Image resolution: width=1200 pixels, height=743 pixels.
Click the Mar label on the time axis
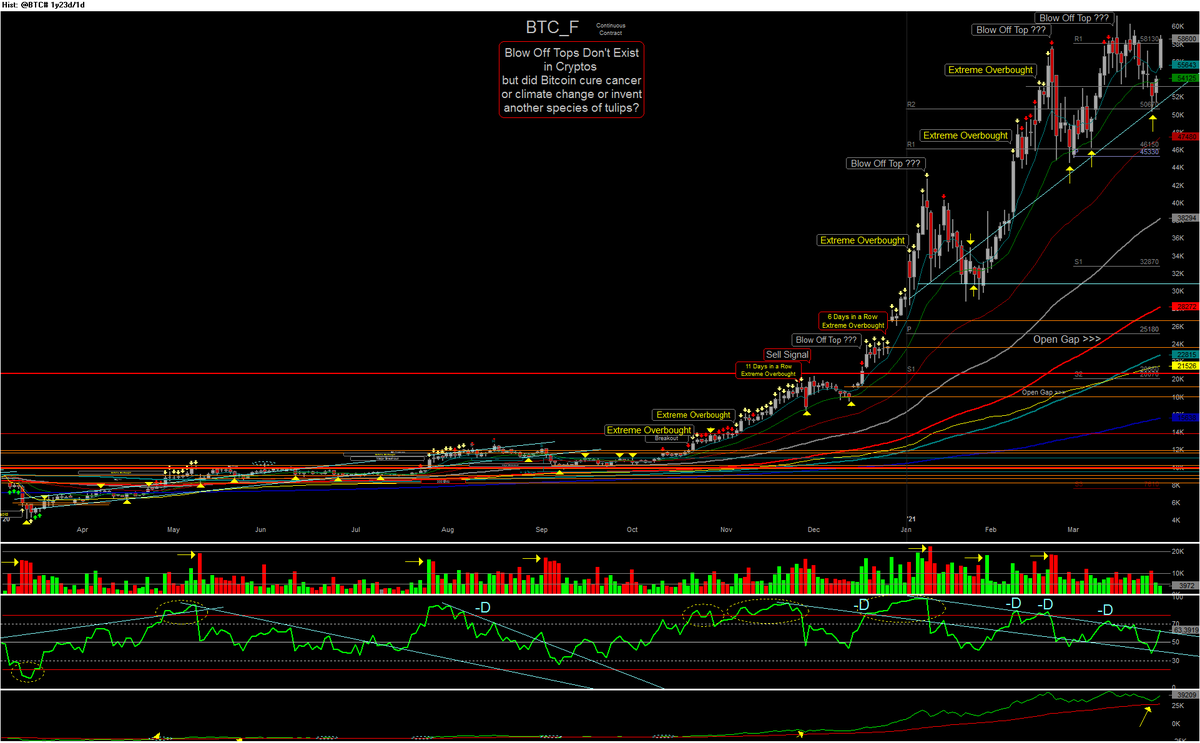[x=1073, y=528]
